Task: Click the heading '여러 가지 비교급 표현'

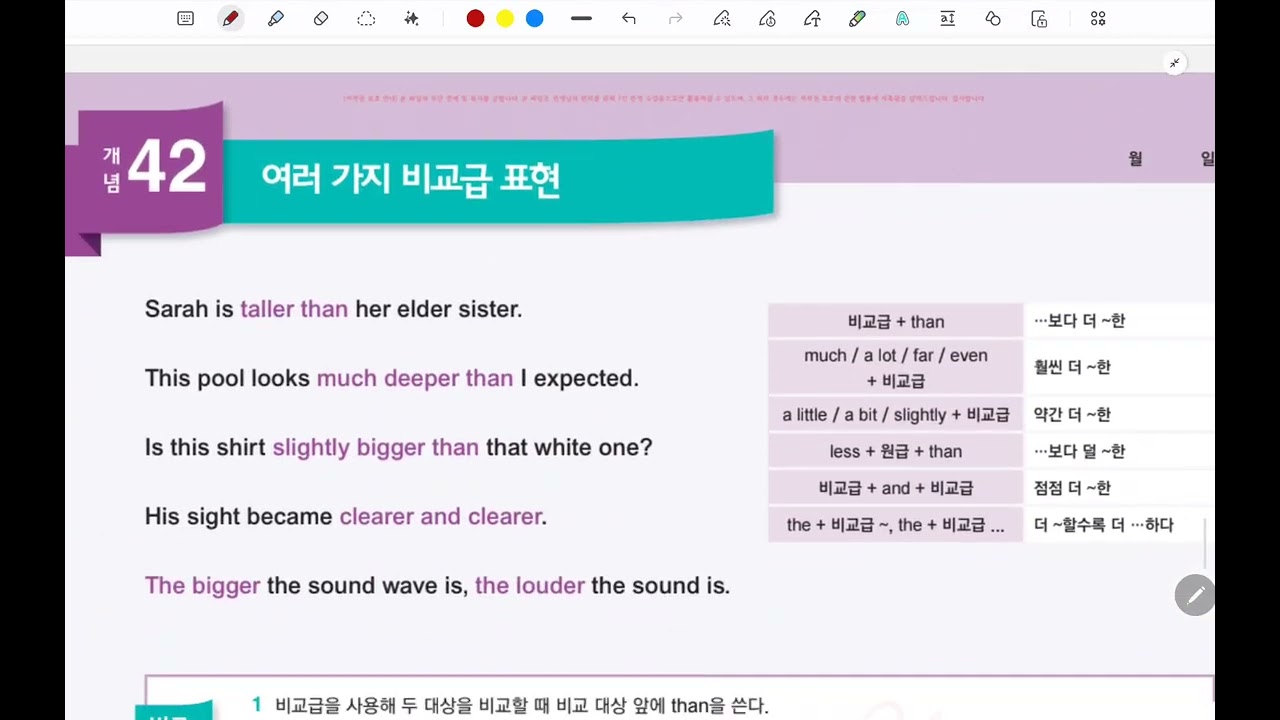Action: pyautogui.click(x=410, y=178)
